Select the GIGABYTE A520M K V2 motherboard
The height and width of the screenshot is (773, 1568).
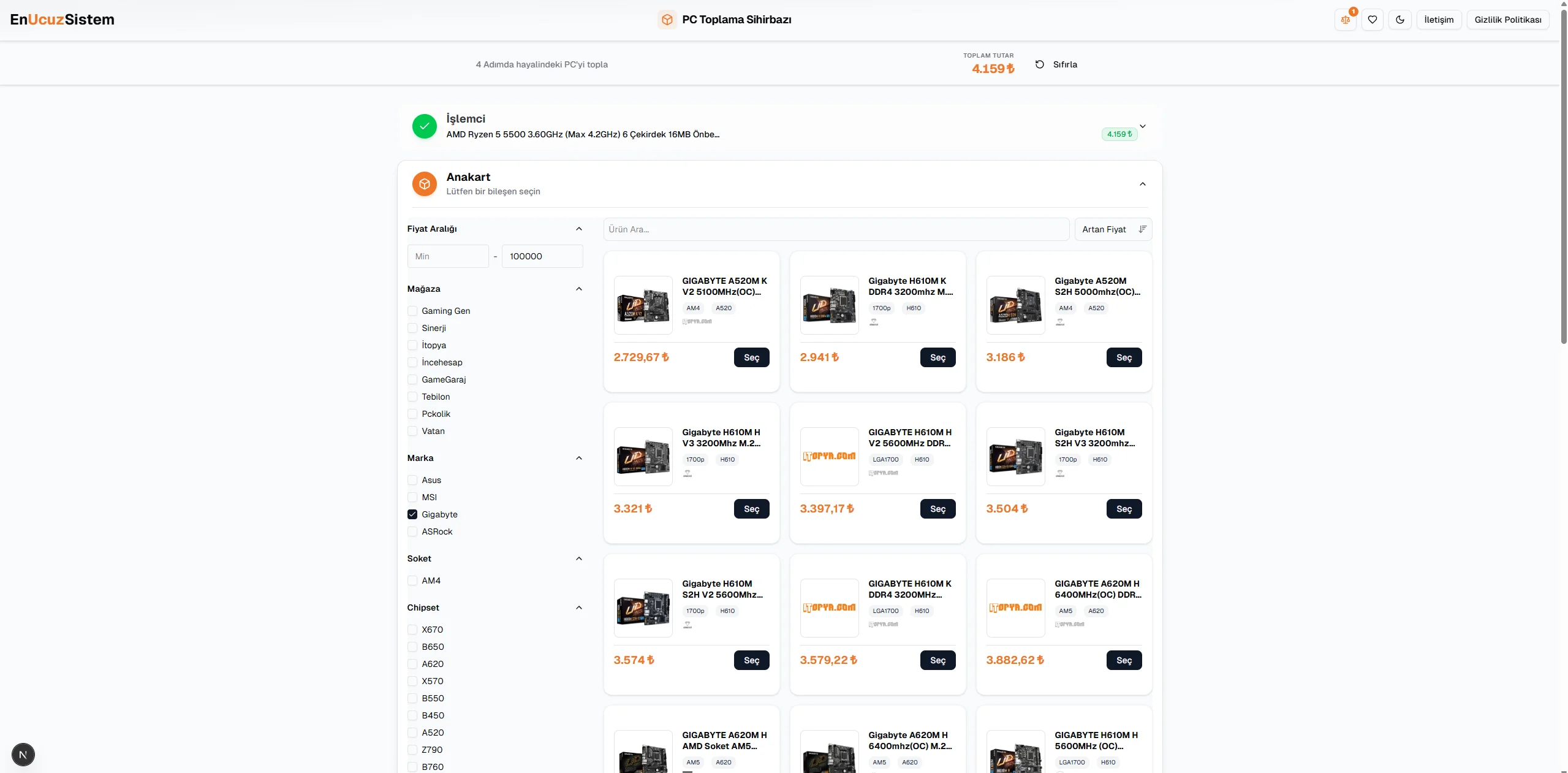coord(751,357)
